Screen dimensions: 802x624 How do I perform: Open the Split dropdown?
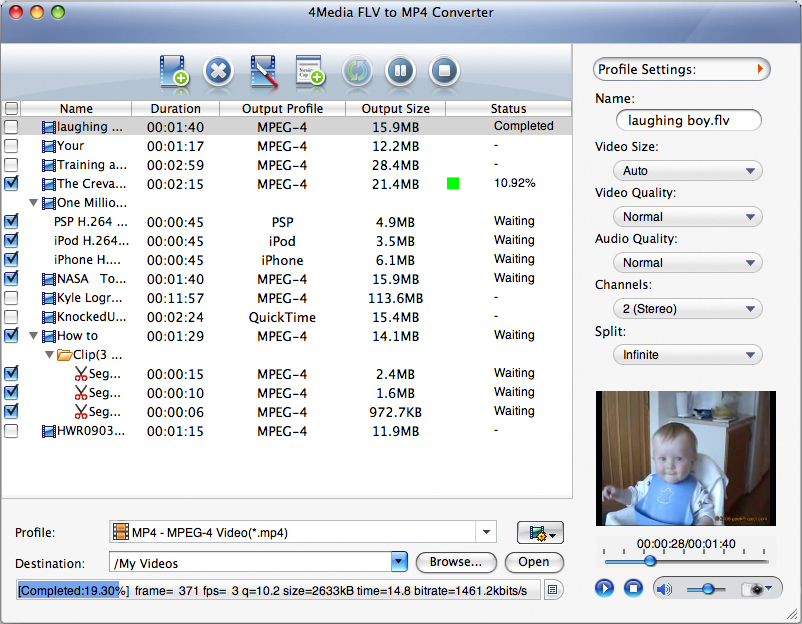(x=687, y=355)
